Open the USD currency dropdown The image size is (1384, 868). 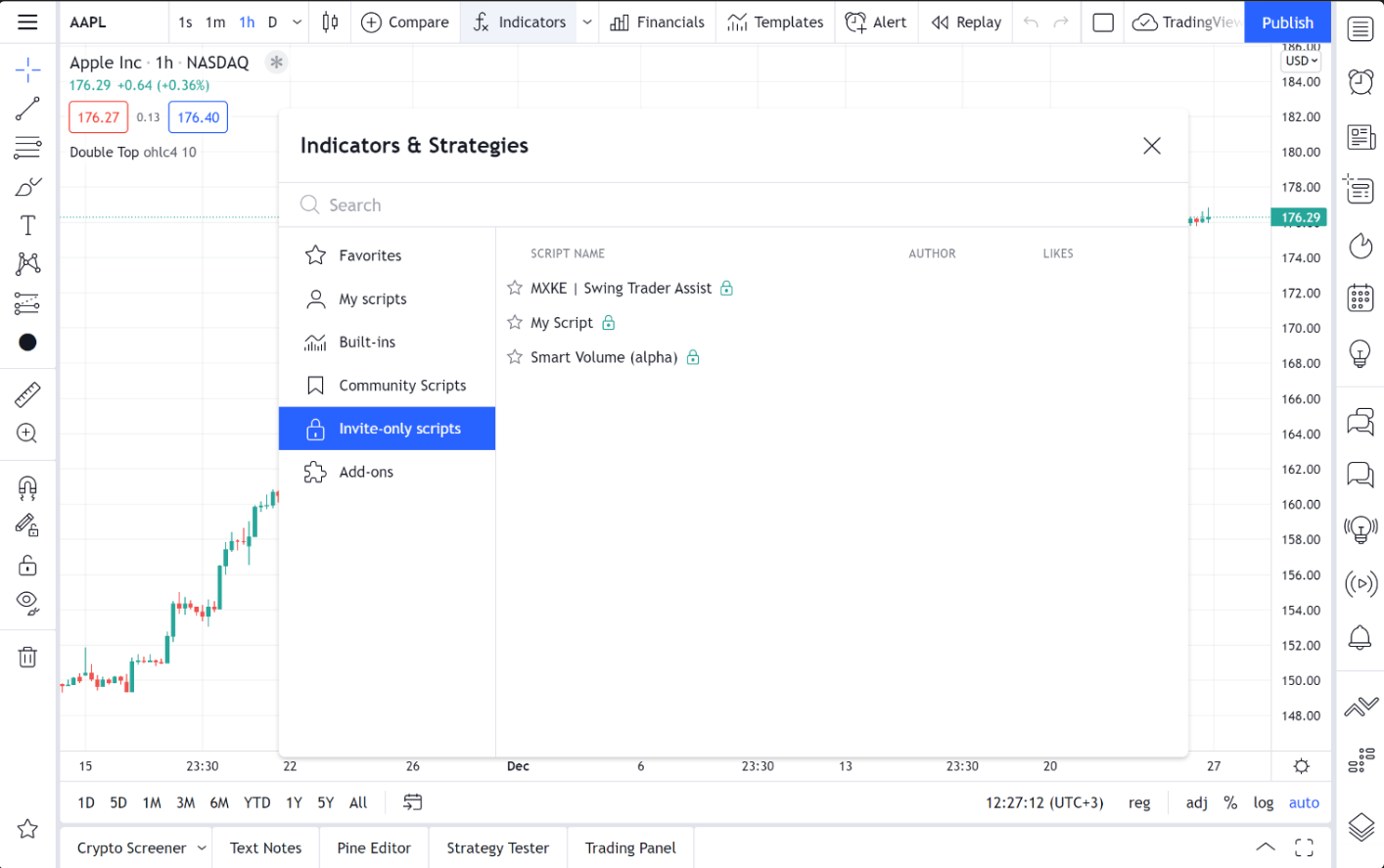(x=1300, y=60)
